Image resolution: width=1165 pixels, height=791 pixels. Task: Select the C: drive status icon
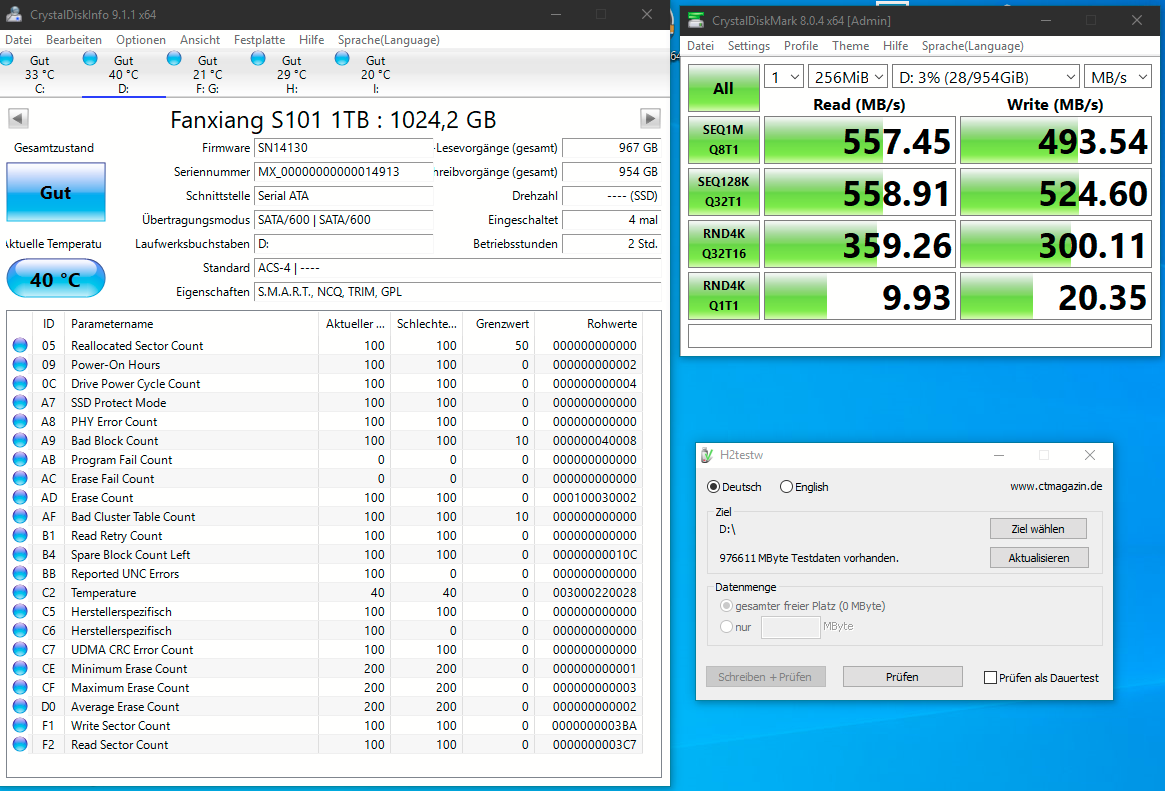click(x=8, y=60)
